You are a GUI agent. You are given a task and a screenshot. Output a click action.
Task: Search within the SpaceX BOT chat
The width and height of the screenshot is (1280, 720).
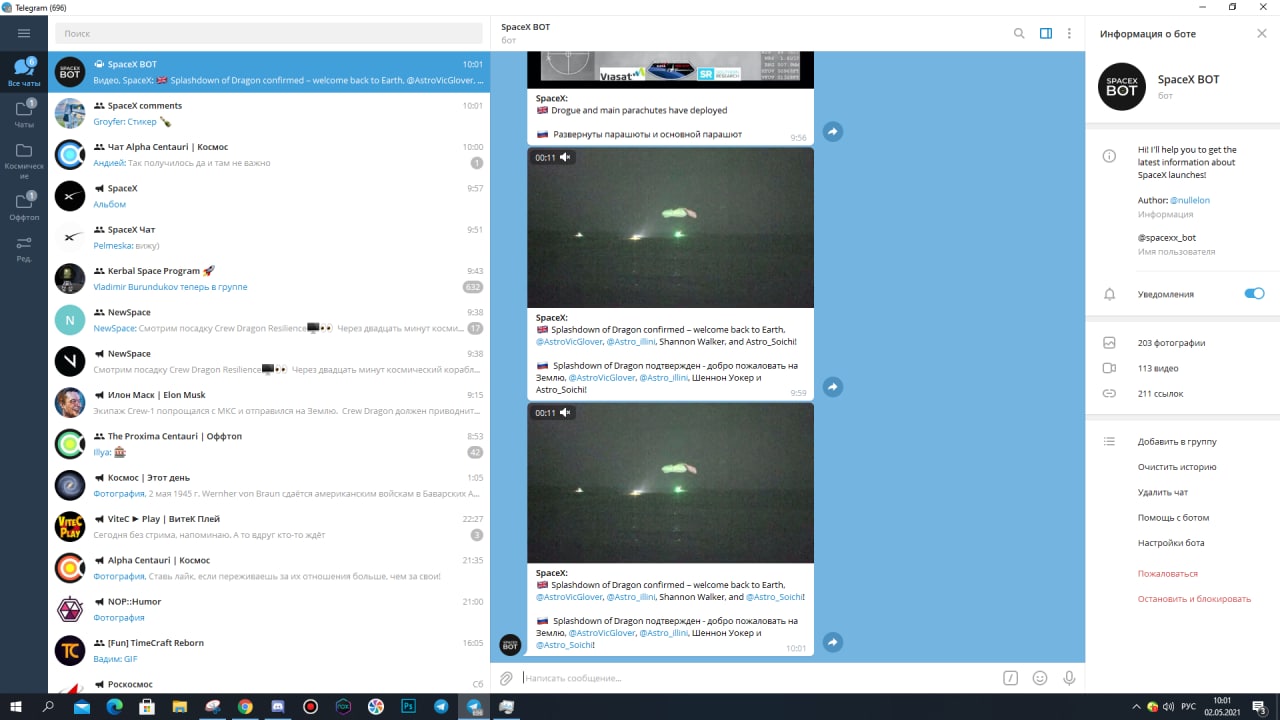pos(1019,33)
